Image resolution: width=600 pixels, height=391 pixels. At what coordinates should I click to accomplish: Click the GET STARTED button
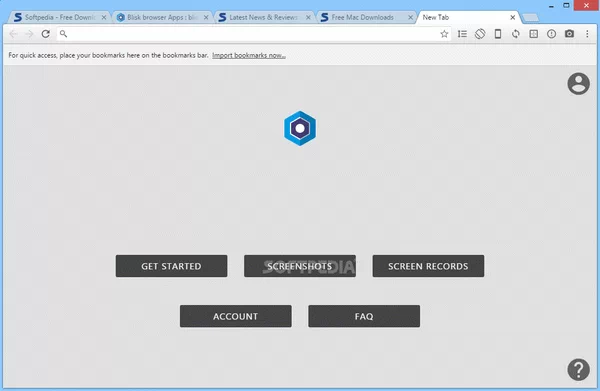171,266
